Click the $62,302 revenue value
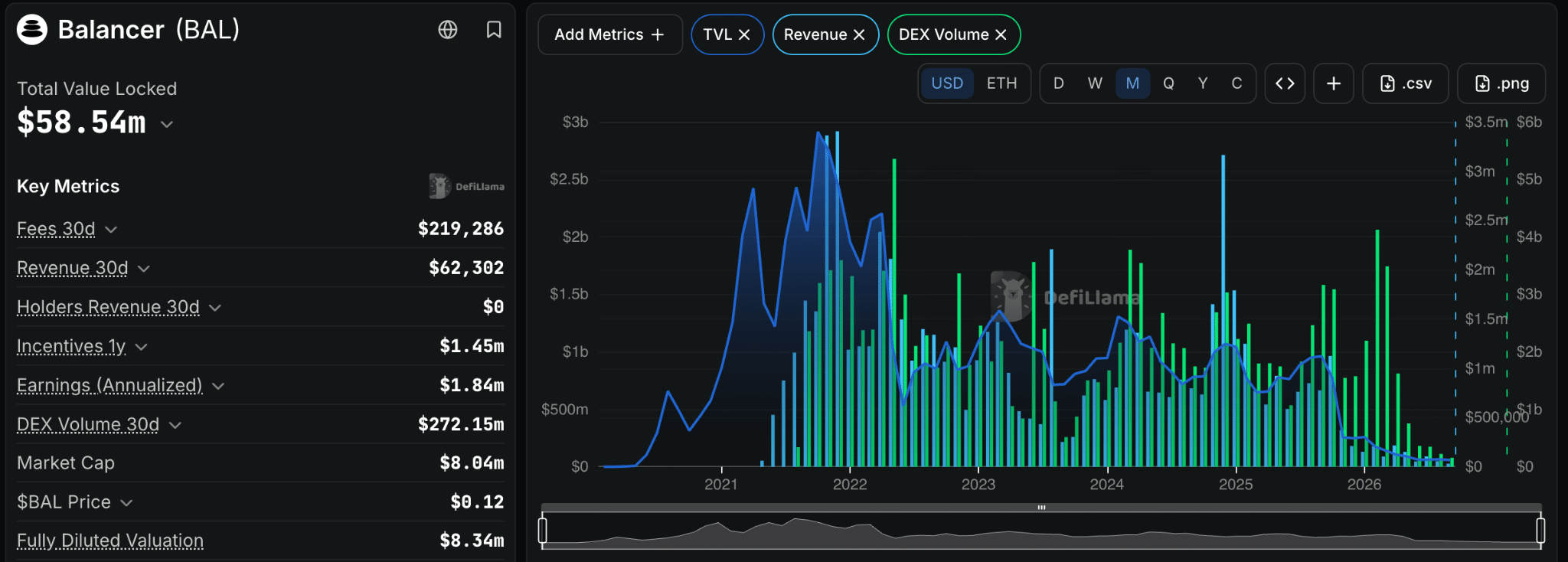This screenshot has width=1568, height=562. click(466, 268)
